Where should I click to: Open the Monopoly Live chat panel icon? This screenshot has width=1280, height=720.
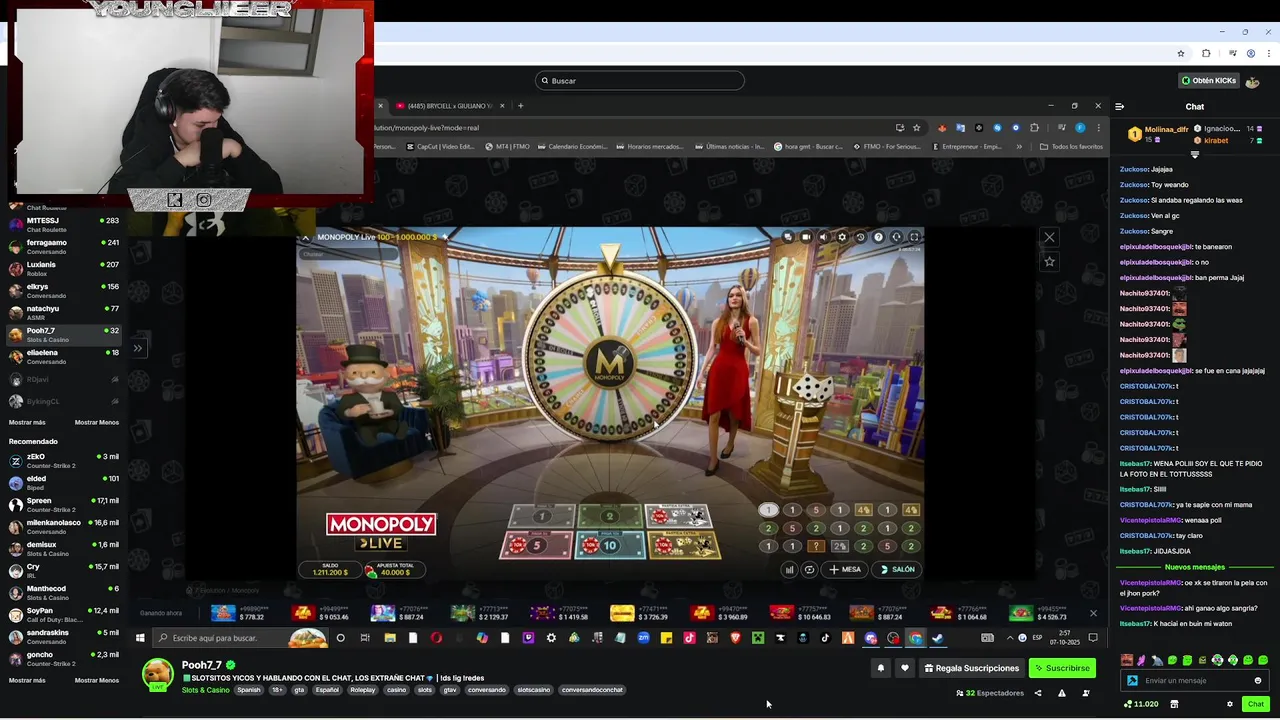(788, 237)
